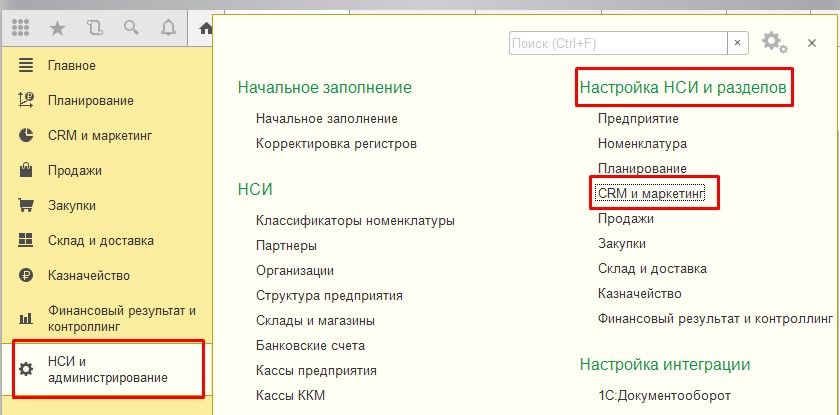The image size is (840, 415).
Task: Clear the search field with x button
Action: pos(737,43)
